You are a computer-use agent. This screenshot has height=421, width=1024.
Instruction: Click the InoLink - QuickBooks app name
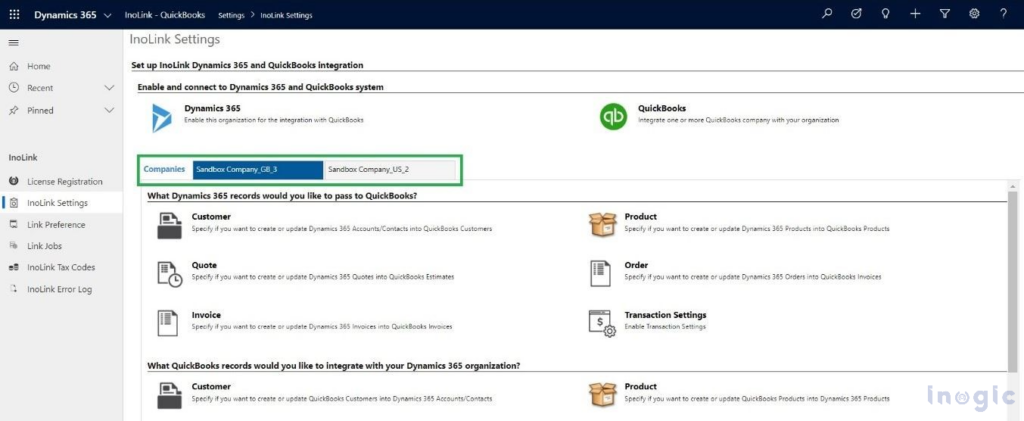pos(165,15)
